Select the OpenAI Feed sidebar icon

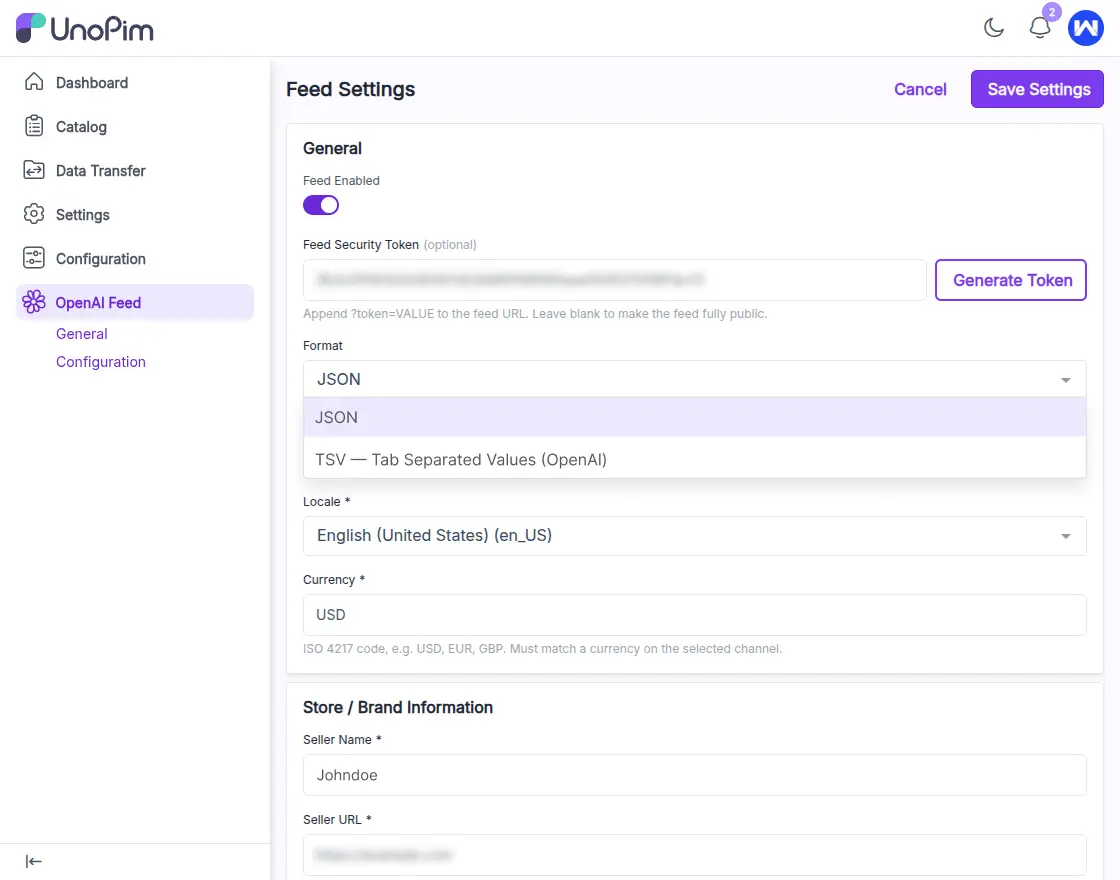tap(34, 301)
